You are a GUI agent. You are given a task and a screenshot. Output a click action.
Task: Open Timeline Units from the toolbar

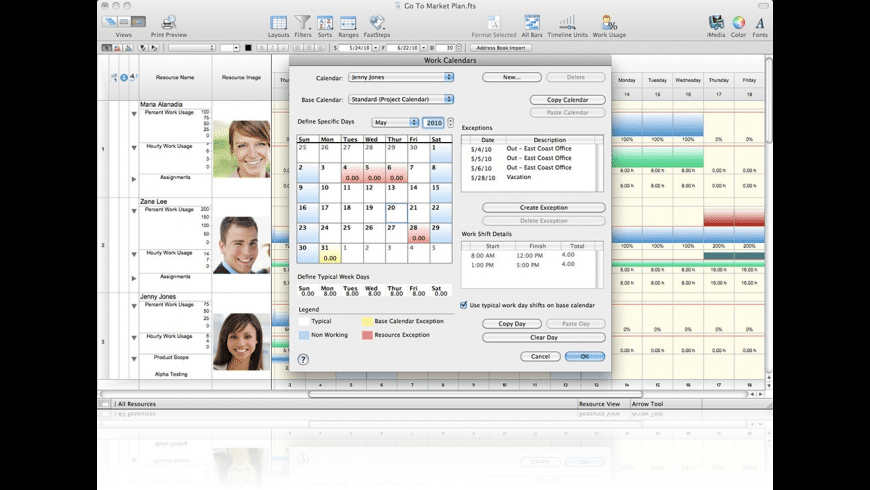click(567, 23)
